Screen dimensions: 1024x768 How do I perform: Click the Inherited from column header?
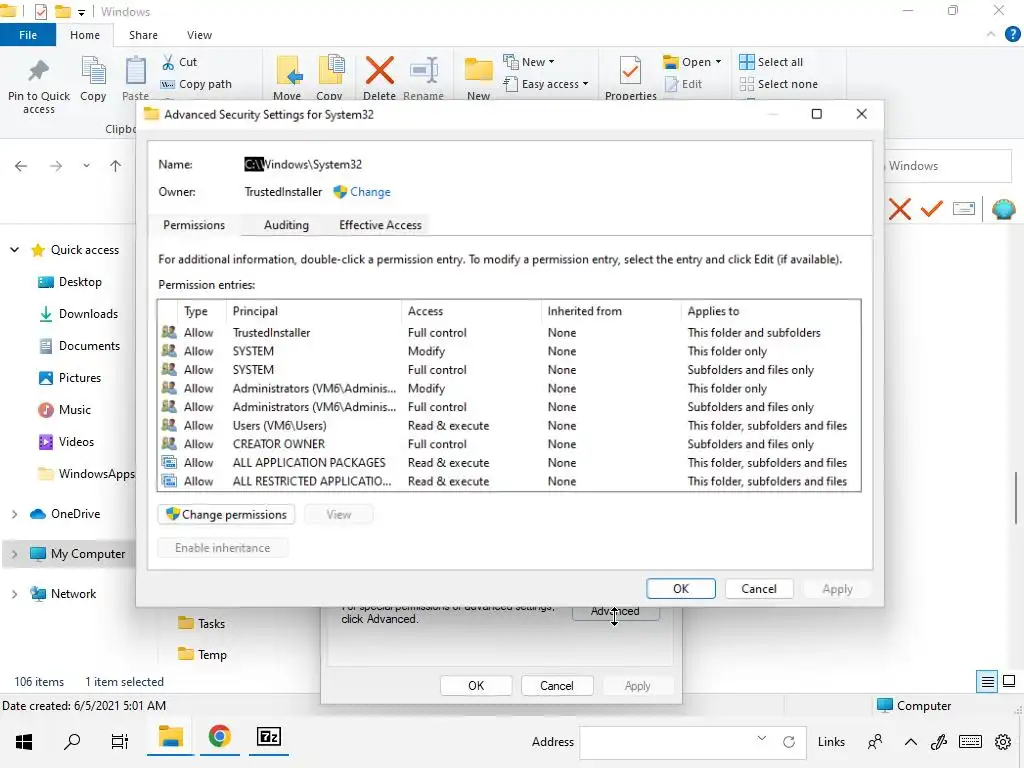click(611, 312)
